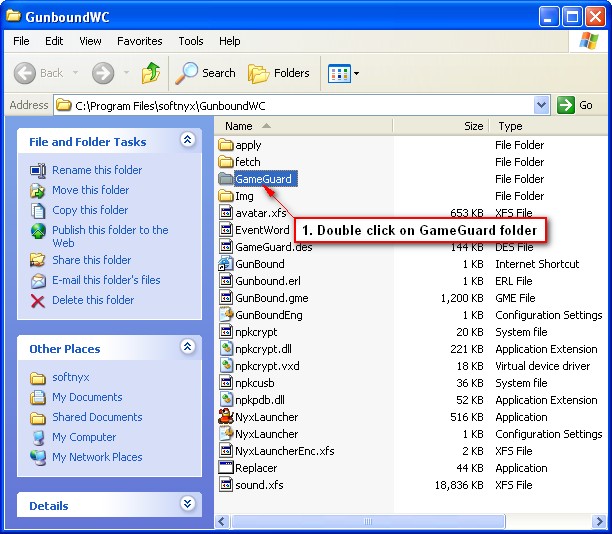This screenshot has width=612, height=534.
Task: Sort files by Size column header
Action: (x=441, y=126)
